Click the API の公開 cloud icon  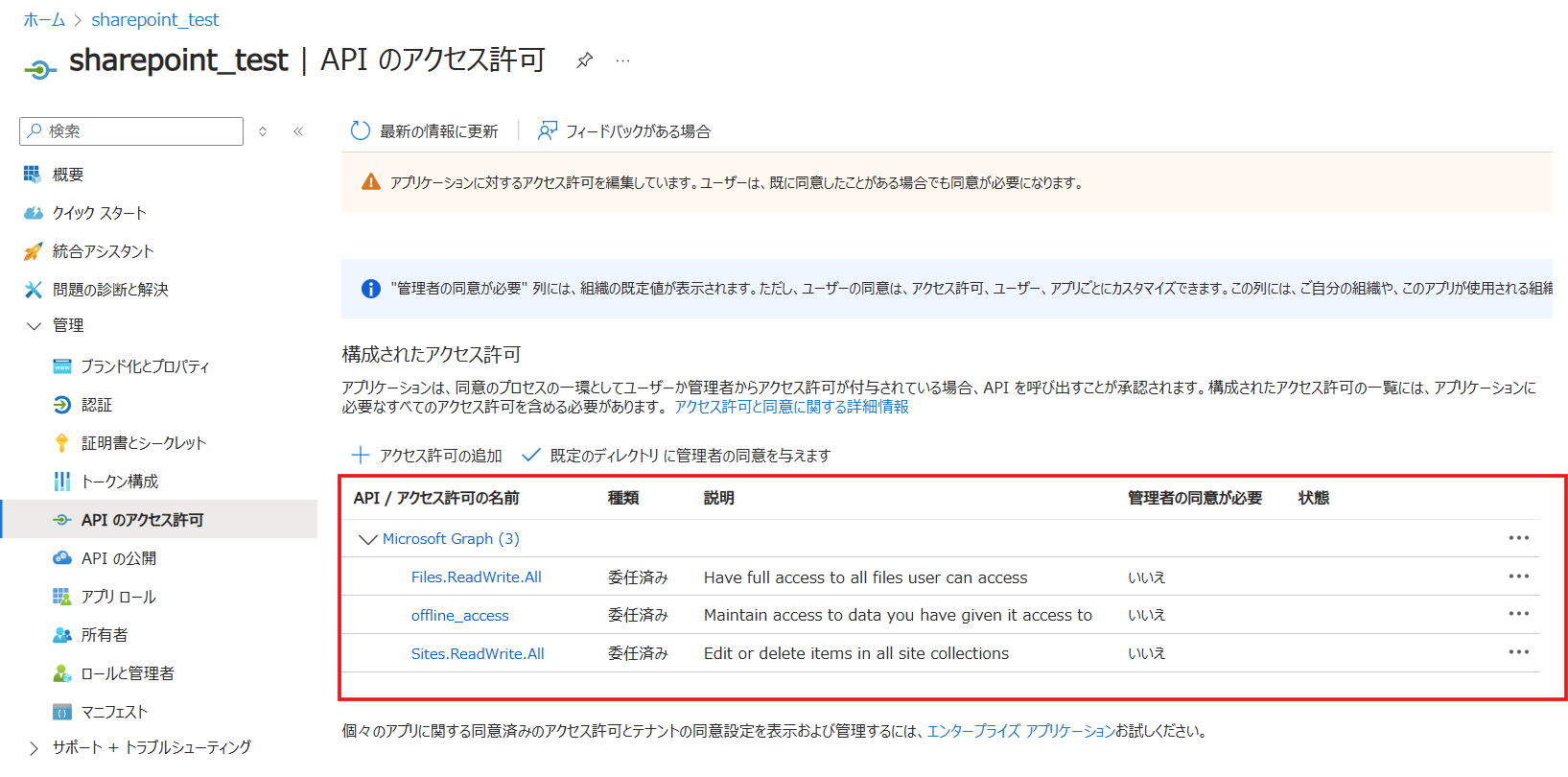[x=62, y=558]
